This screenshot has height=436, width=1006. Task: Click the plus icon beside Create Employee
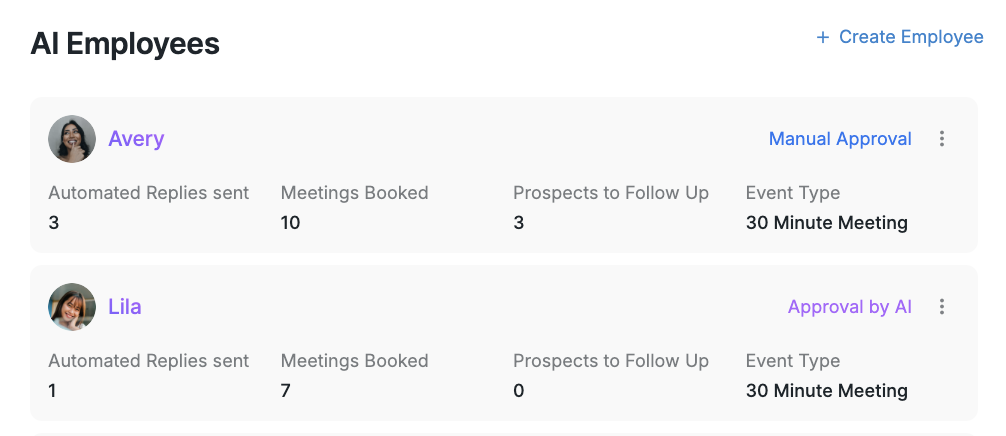(823, 38)
